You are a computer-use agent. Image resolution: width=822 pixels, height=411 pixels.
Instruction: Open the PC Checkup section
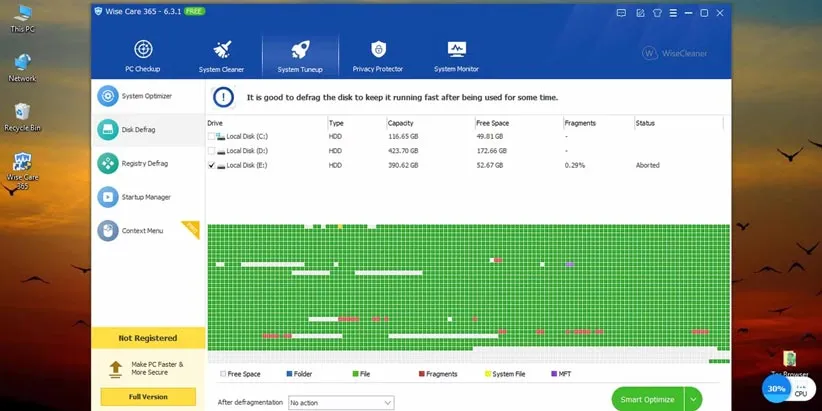[143, 54]
